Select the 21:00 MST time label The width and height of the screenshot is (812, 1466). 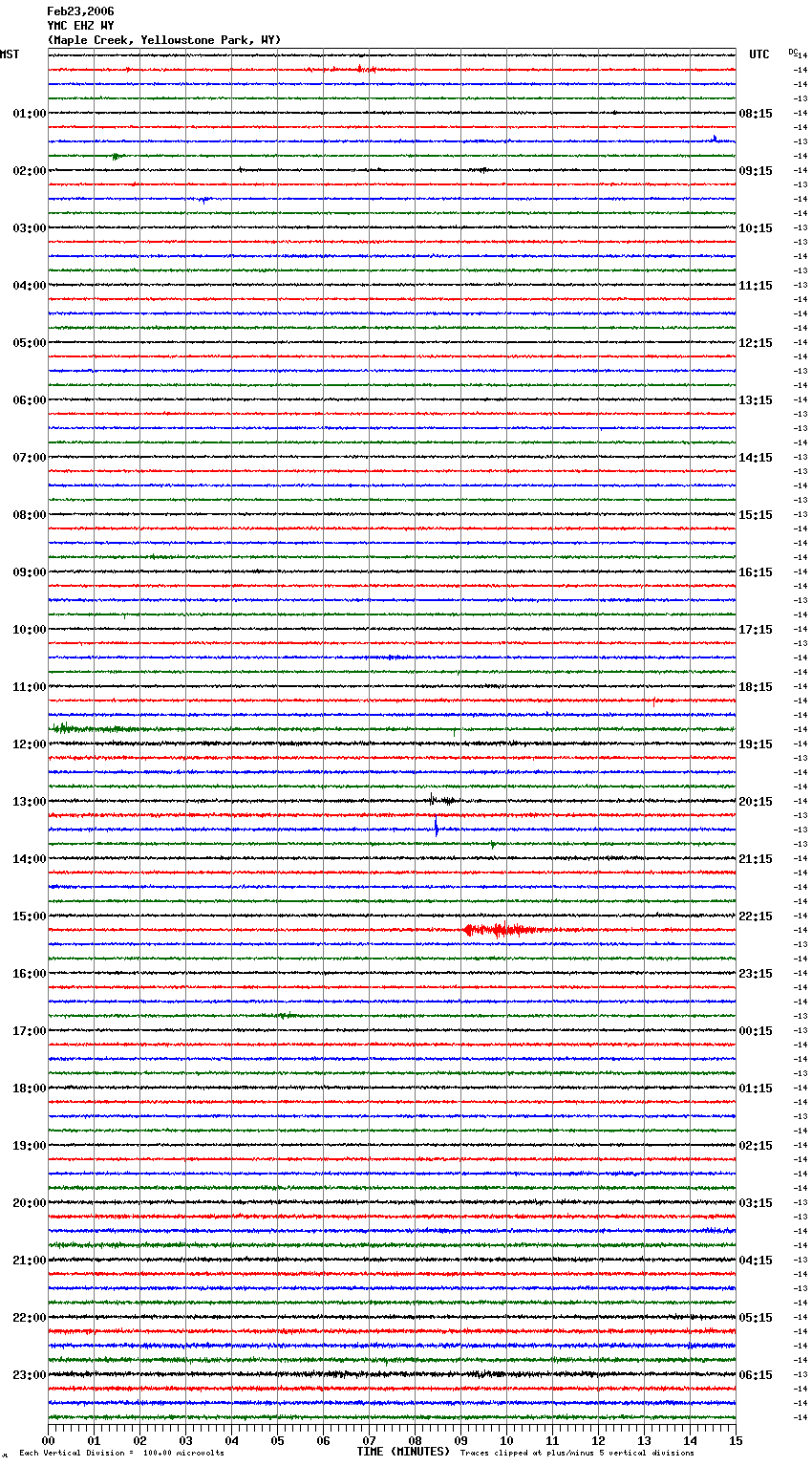pos(30,1261)
